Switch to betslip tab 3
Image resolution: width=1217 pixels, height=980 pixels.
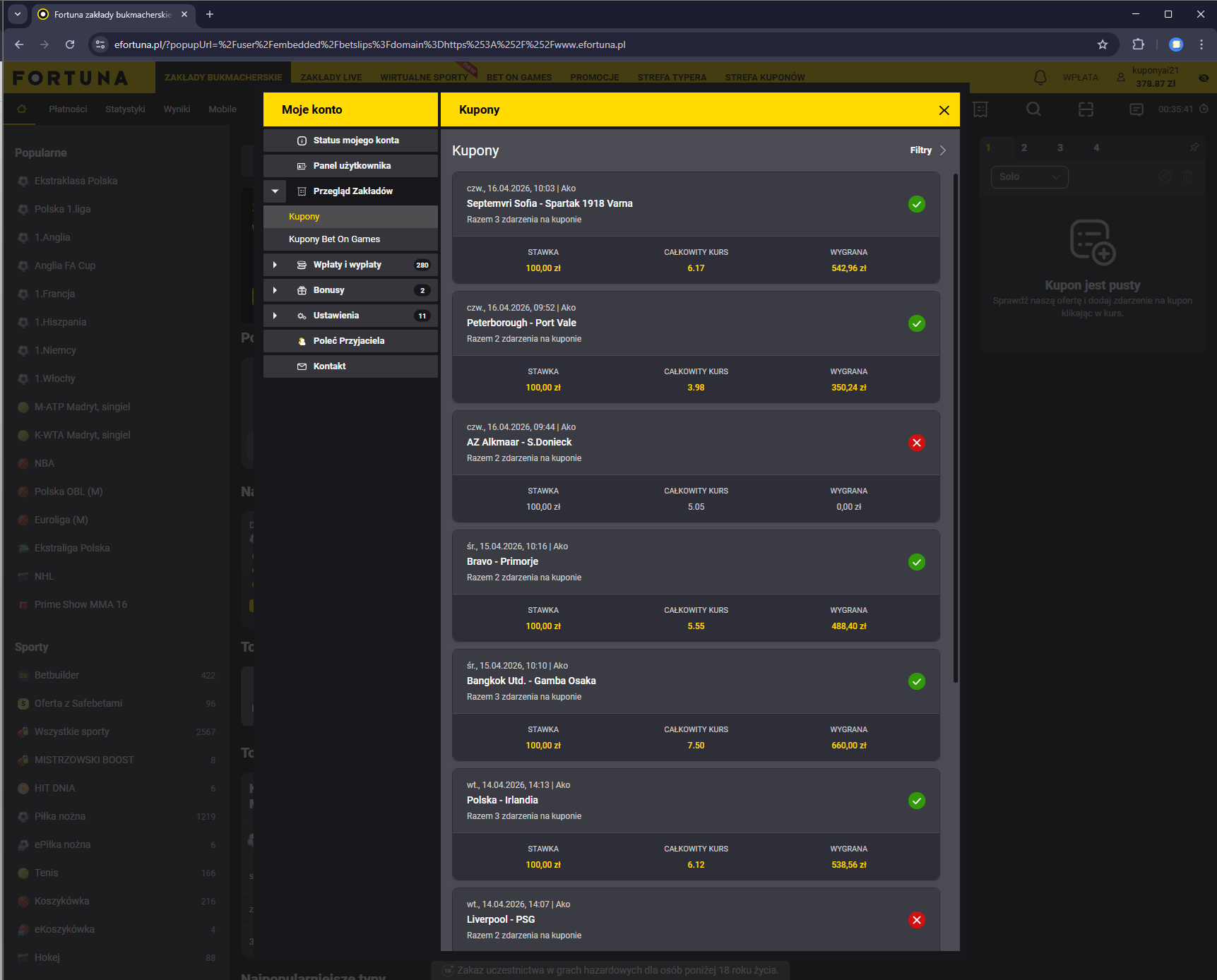click(x=1060, y=148)
